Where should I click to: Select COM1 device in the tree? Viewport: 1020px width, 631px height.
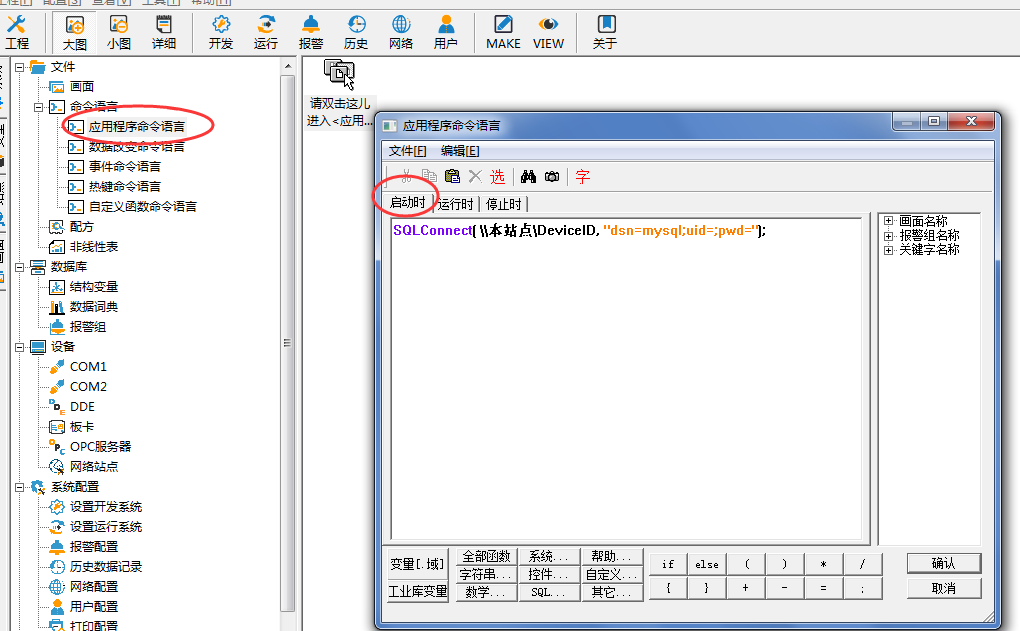pos(88,367)
